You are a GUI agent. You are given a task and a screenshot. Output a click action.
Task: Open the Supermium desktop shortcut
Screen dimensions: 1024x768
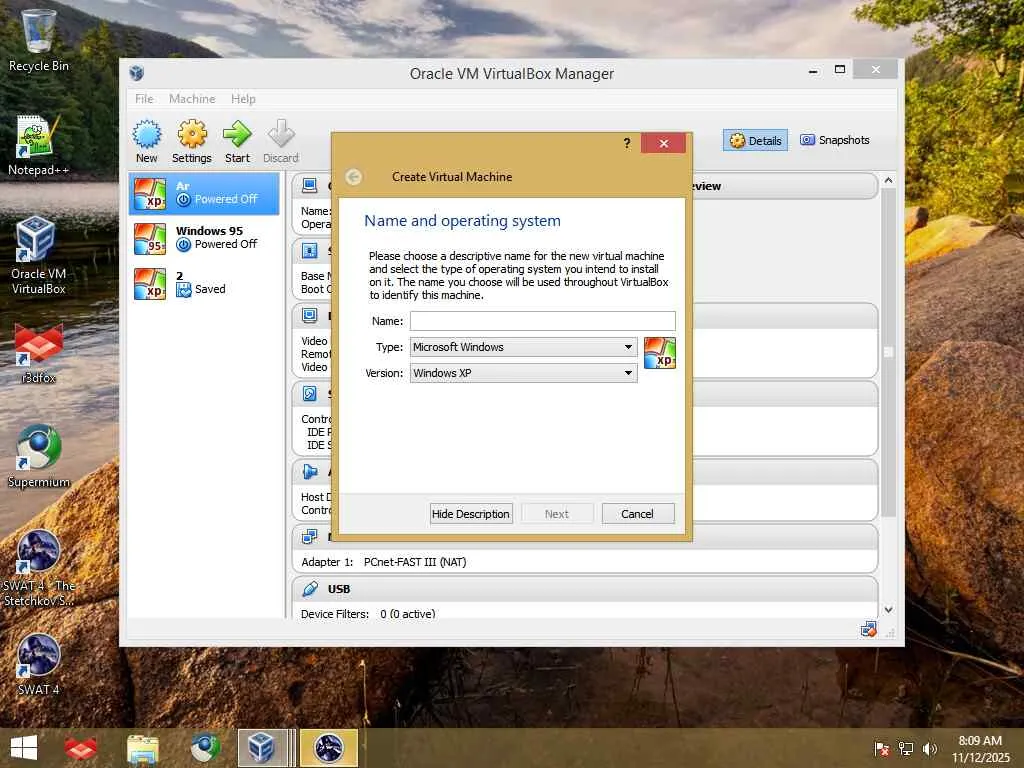pos(39,457)
